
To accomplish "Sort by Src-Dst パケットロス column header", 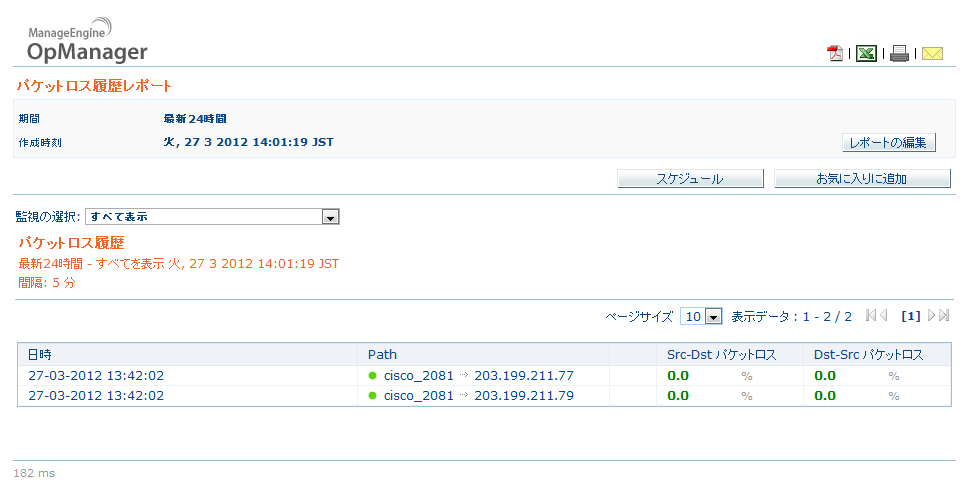I will (x=722, y=354).
